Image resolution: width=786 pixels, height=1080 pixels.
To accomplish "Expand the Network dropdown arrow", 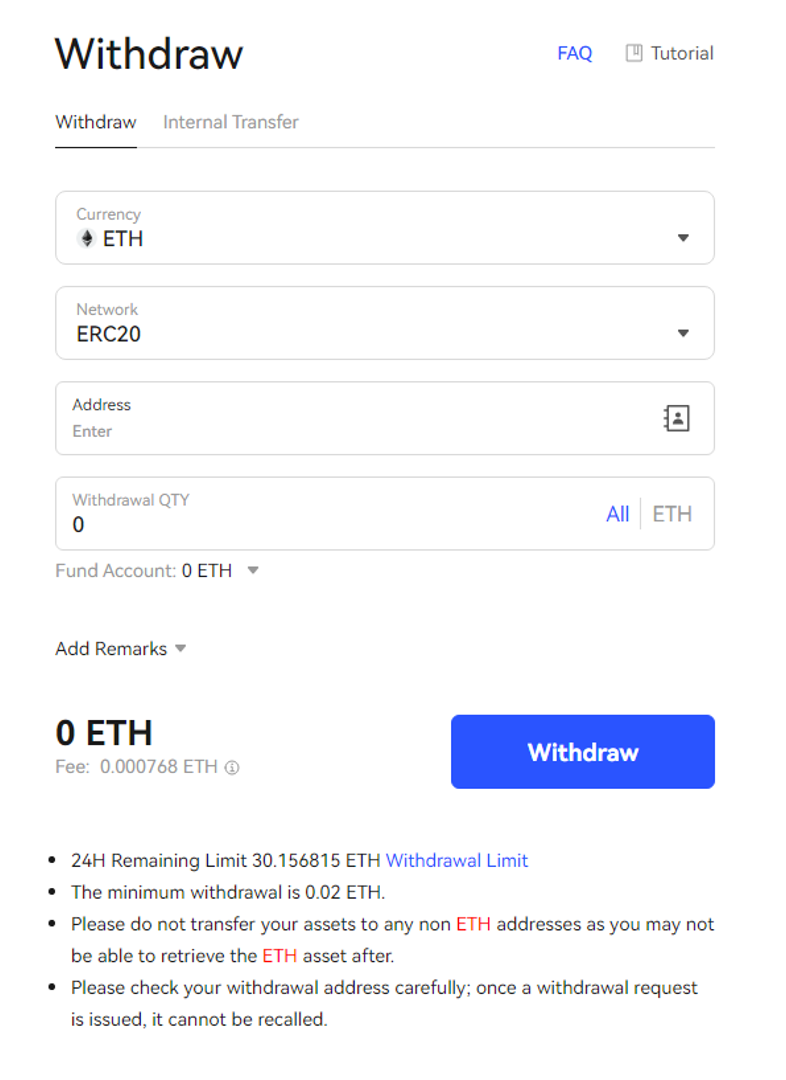I will pos(683,333).
